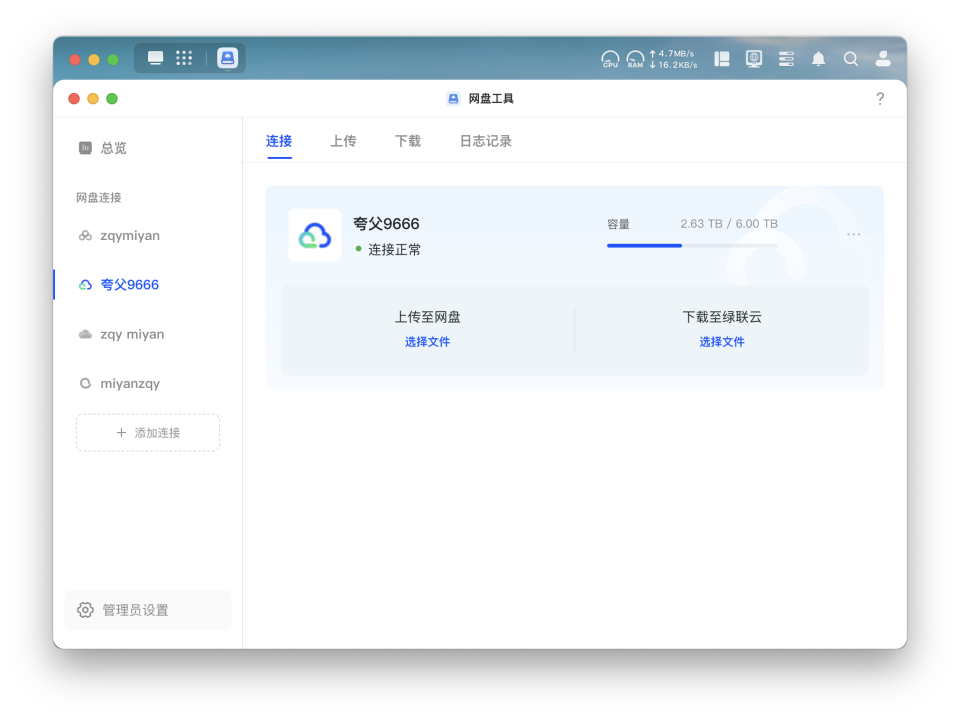Switch to the 连接 tab
This screenshot has width=960, height=719.
click(279, 141)
